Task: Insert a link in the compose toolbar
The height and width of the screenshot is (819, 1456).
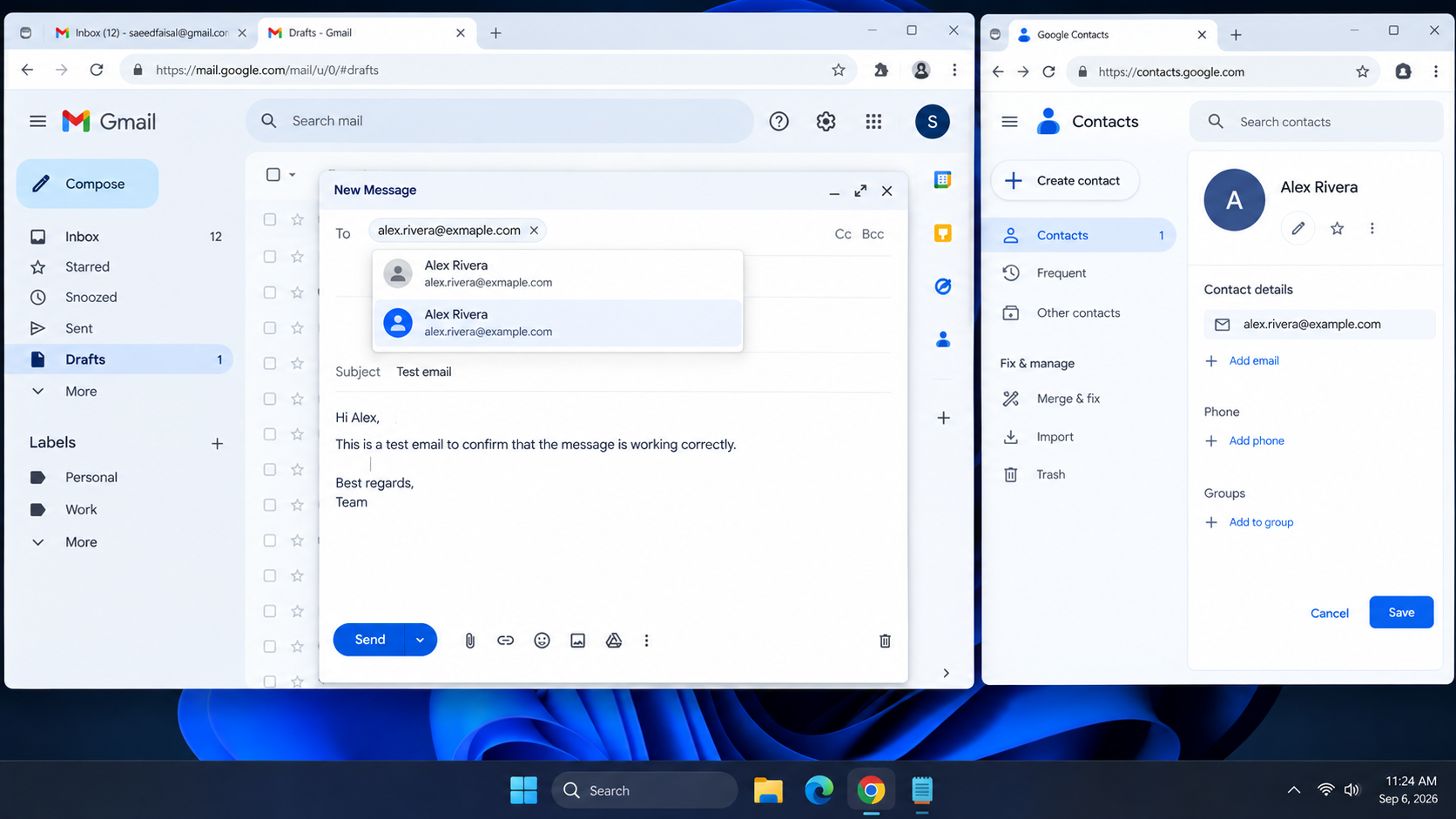Action: point(505,641)
